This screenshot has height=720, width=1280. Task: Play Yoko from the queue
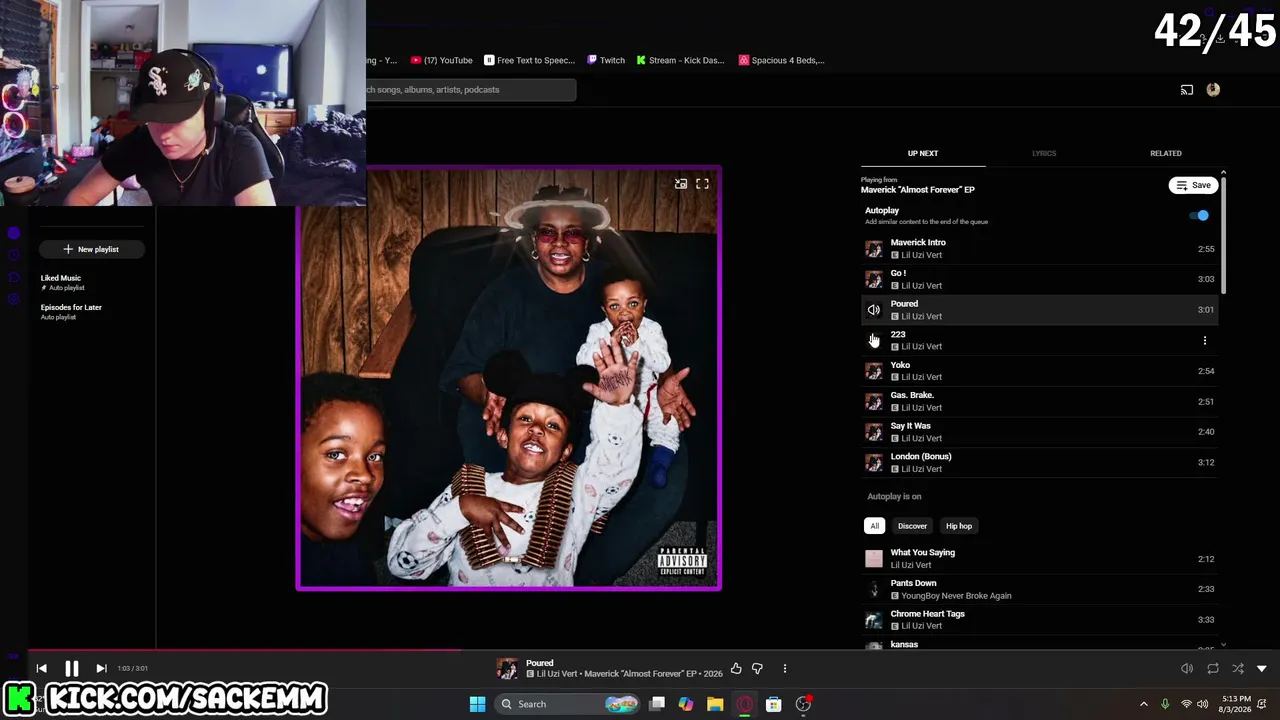tap(1040, 371)
